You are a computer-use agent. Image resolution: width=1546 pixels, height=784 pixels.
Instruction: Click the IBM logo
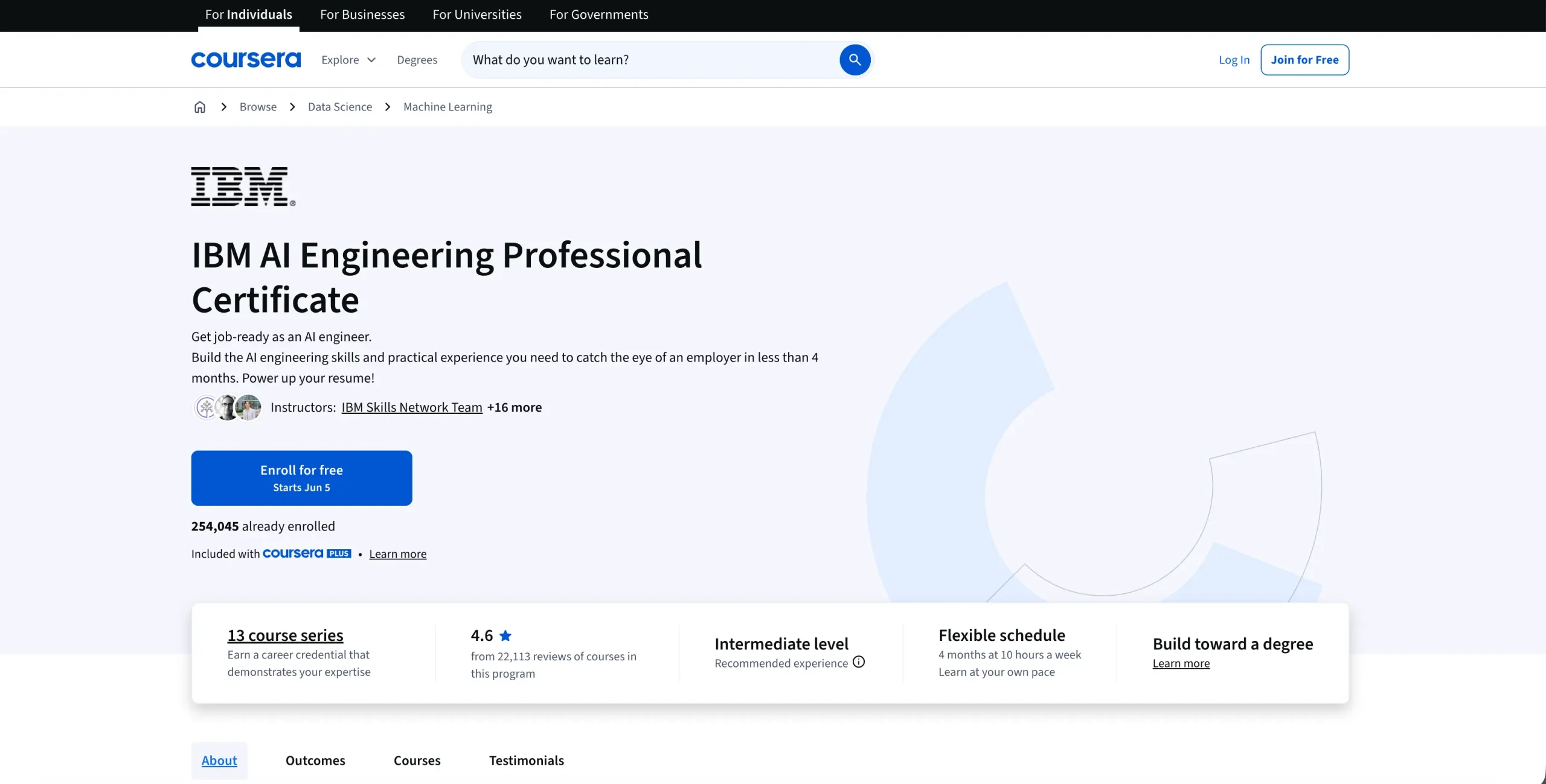pyautogui.click(x=243, y=186)
